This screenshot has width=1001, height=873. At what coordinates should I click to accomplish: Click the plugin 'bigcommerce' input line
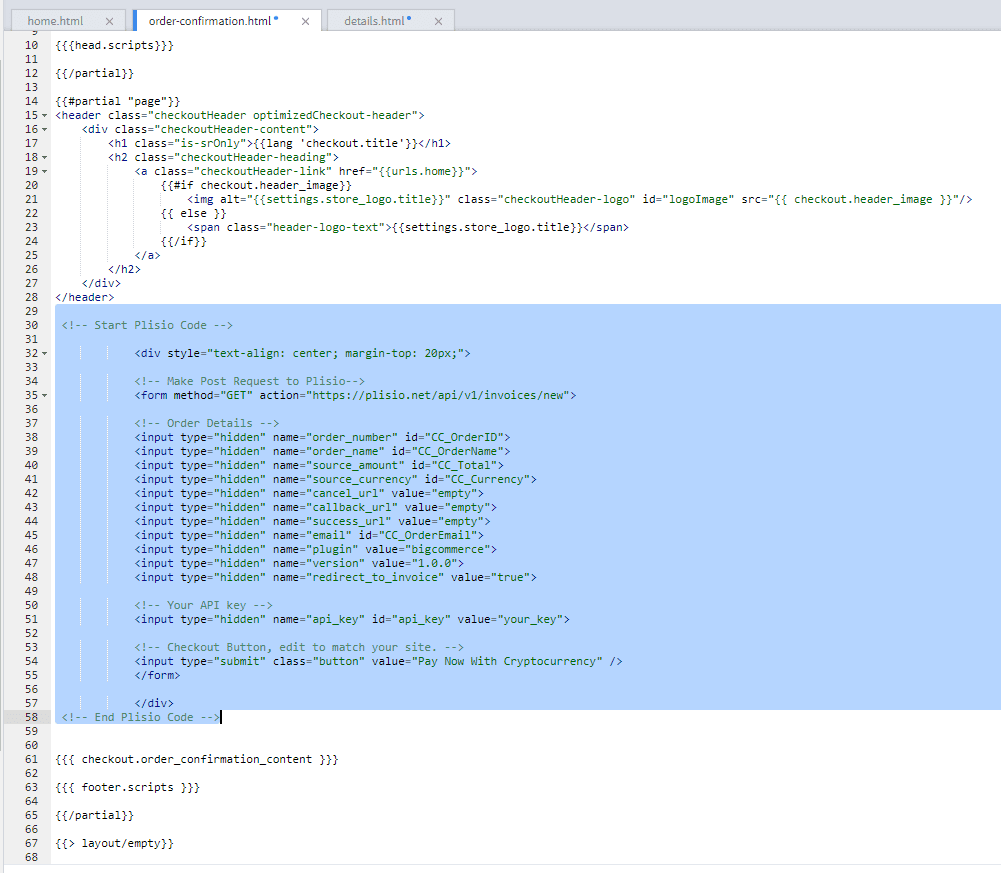tap(315, 549)
